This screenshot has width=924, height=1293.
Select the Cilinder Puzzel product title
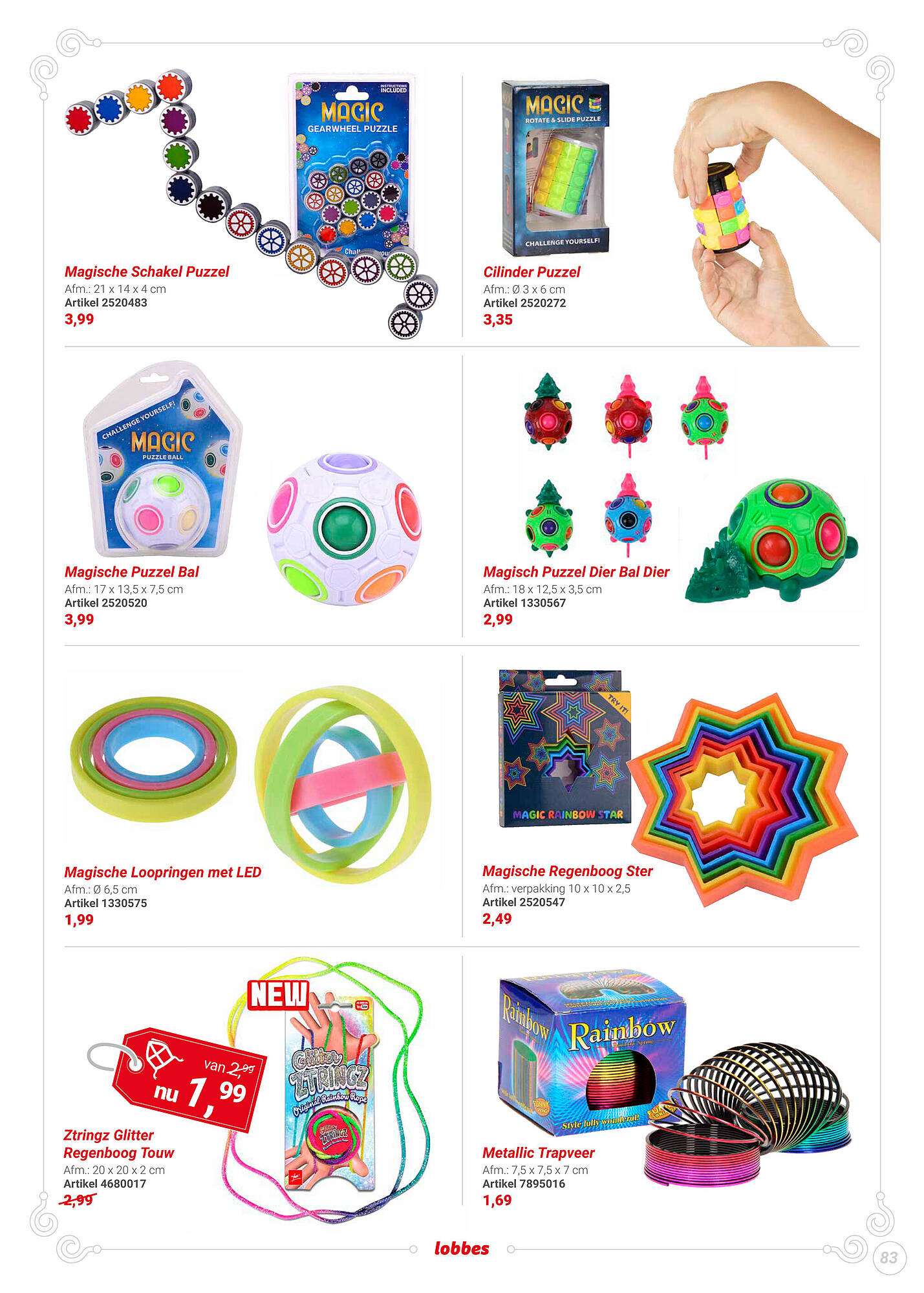[532, 272]
